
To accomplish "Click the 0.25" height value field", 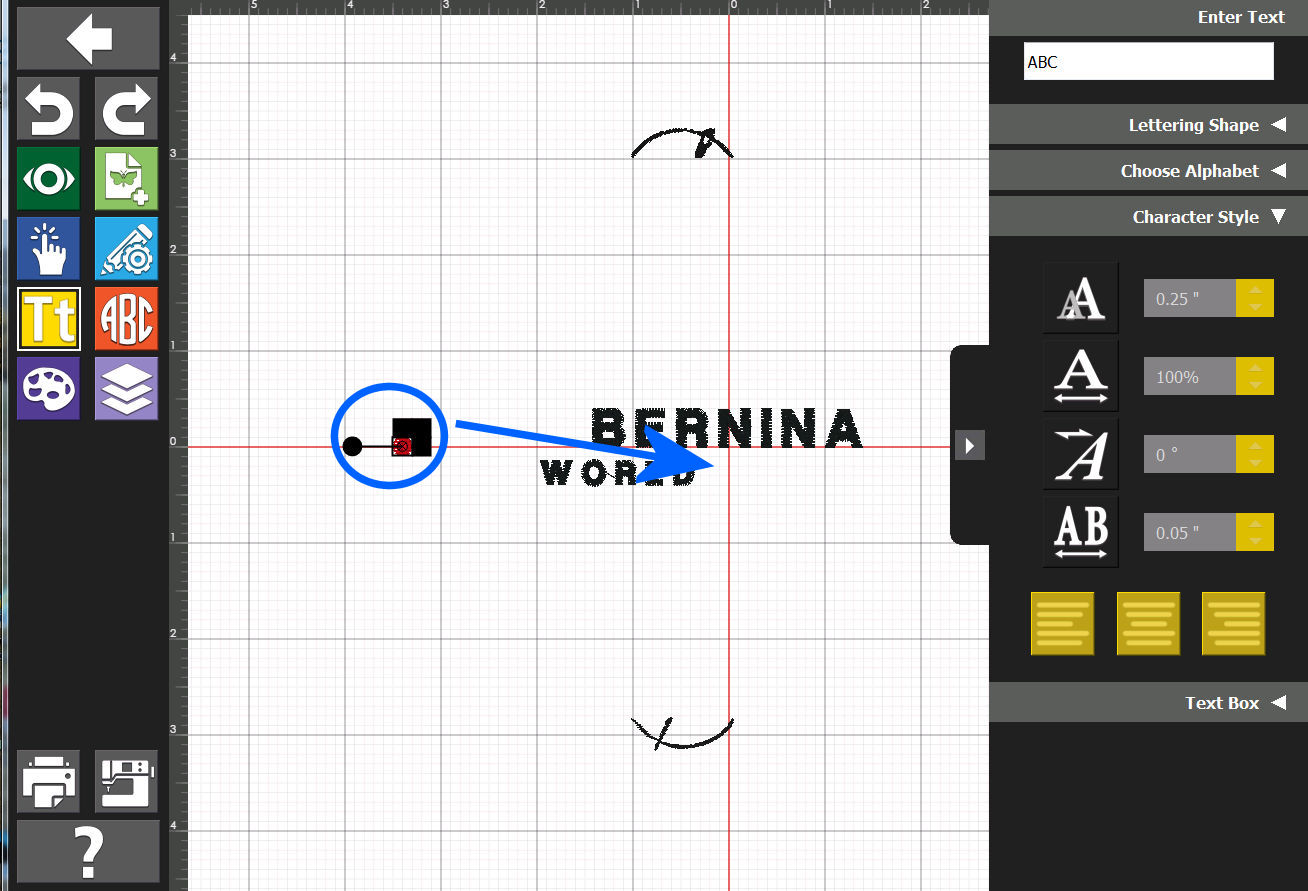I will [1190, 298].
